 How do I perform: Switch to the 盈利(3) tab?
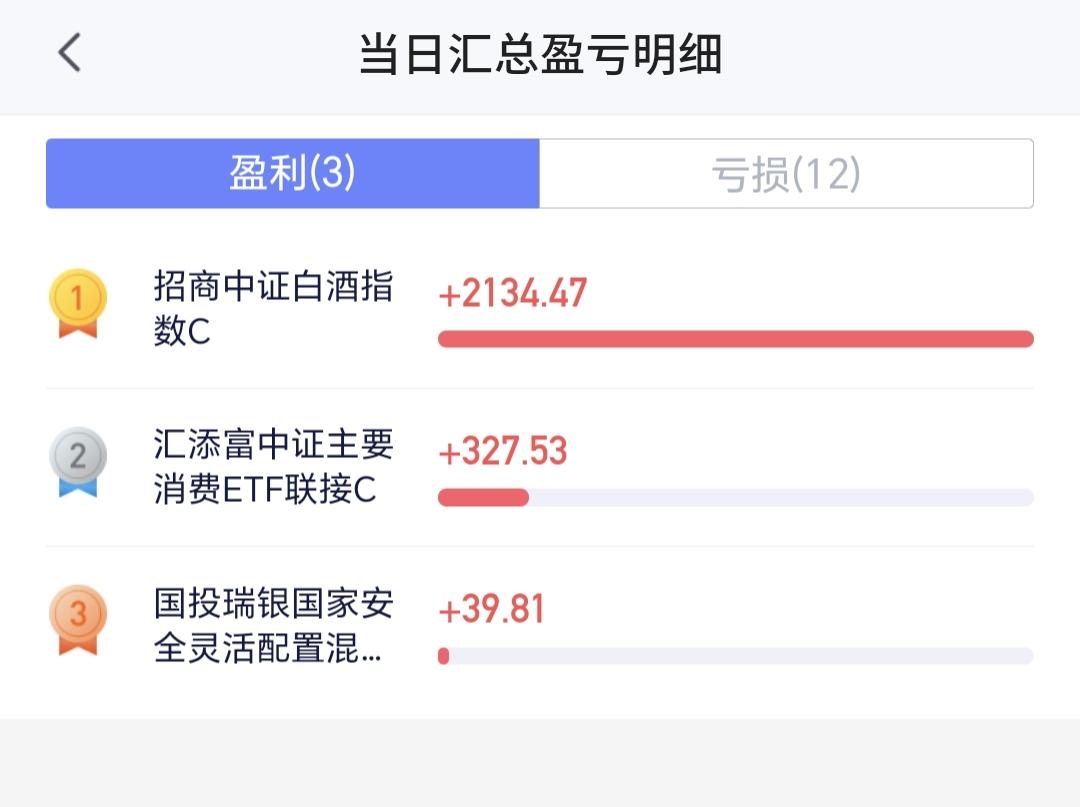pos(292,174)
